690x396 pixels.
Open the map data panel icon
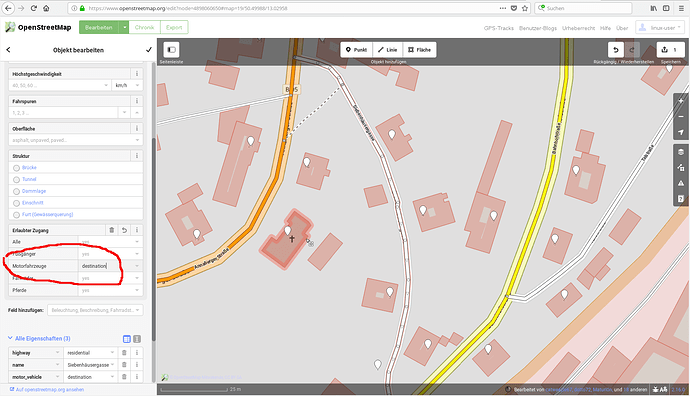click(x=681, y=168)
